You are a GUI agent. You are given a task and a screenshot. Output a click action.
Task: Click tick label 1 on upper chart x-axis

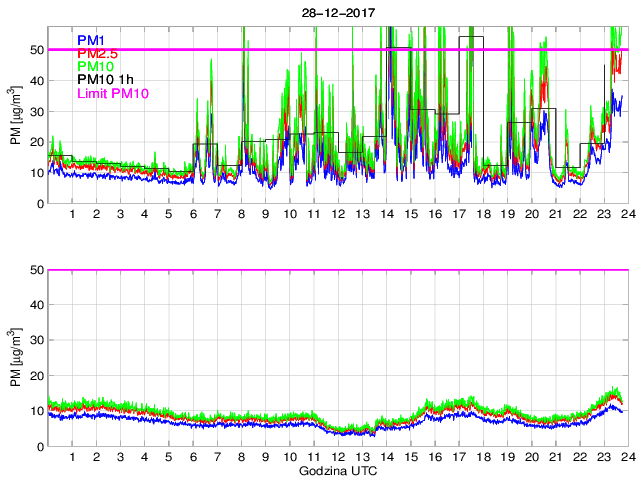(72, 215)
